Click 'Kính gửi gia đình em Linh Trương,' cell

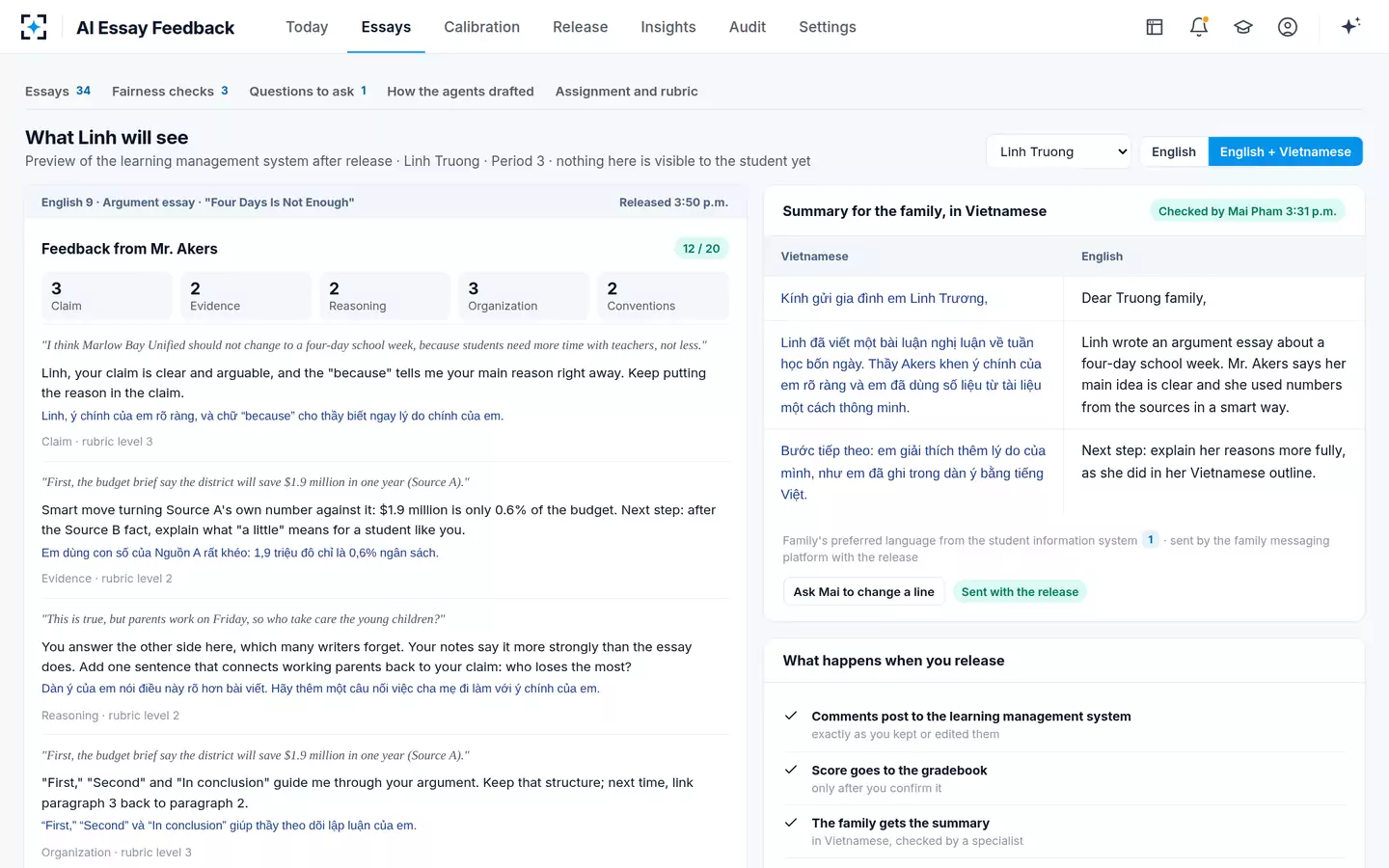point(913,298)
